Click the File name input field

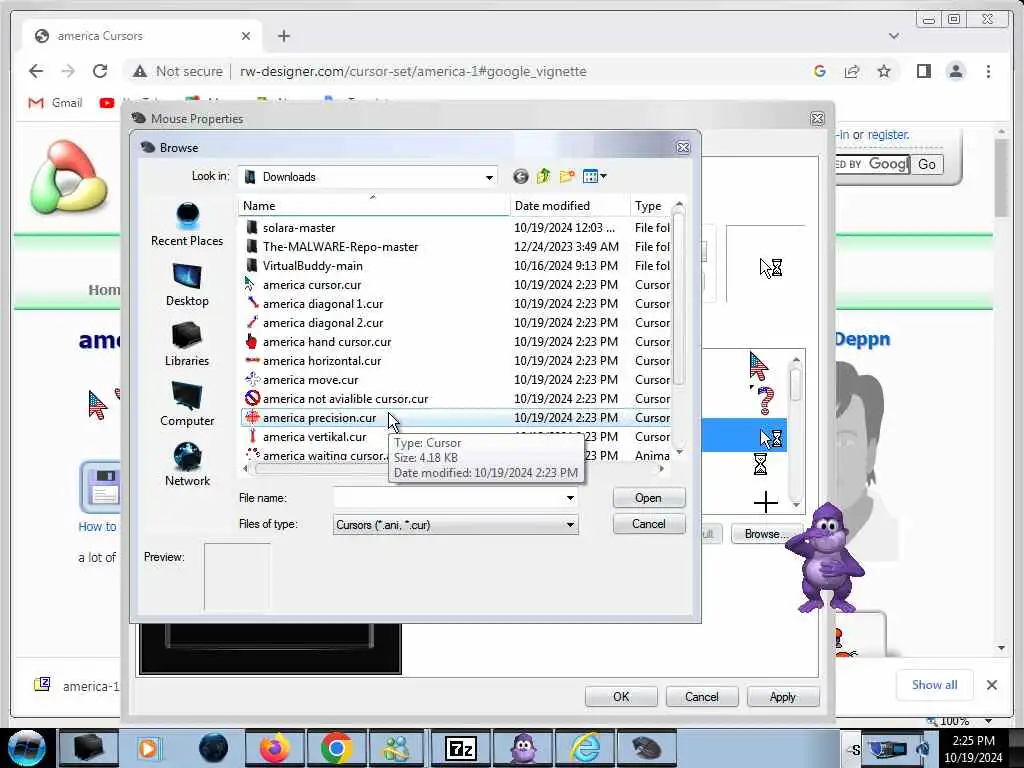[448, 498]
